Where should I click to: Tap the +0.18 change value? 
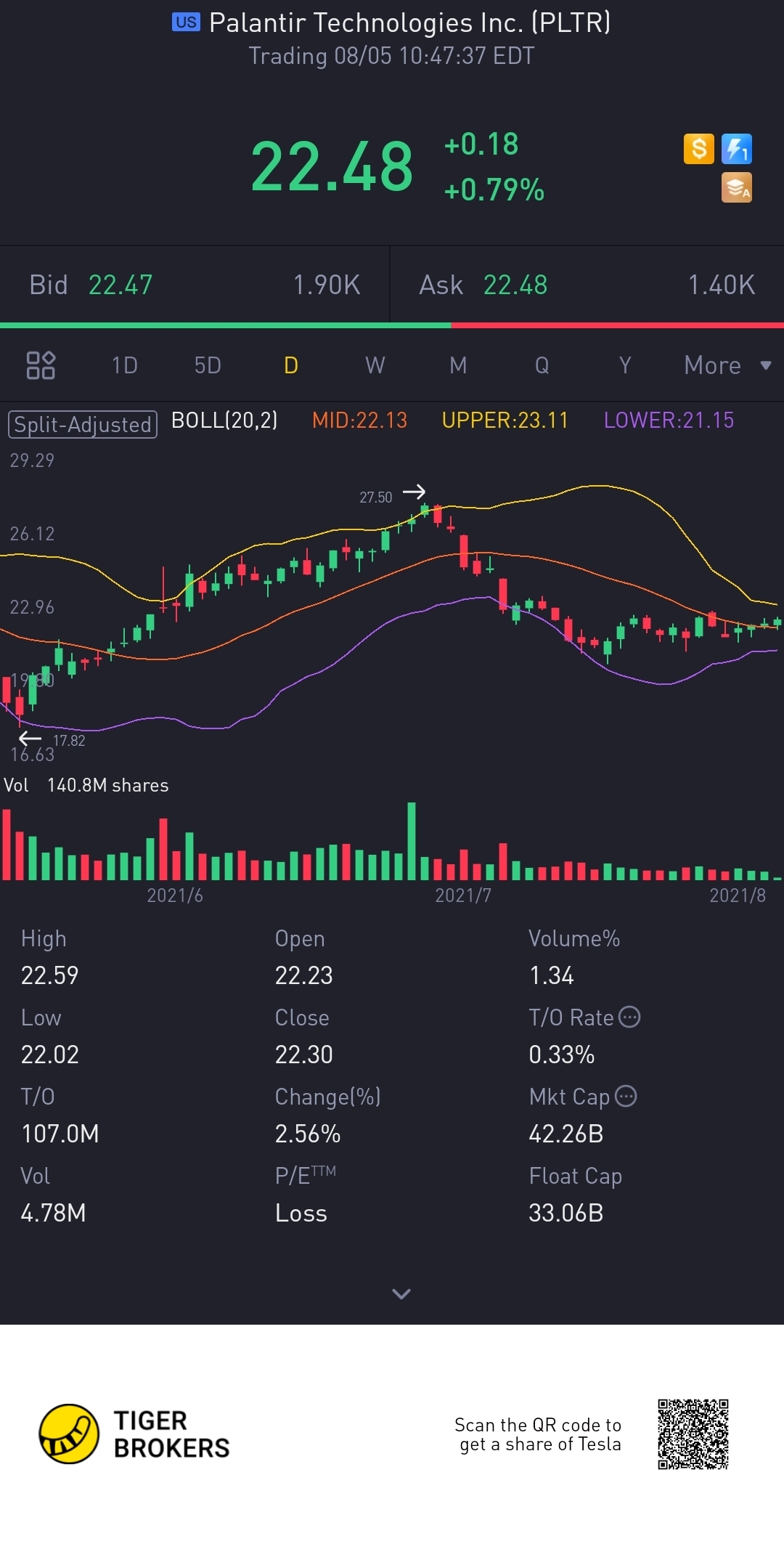tap(481, 144)
